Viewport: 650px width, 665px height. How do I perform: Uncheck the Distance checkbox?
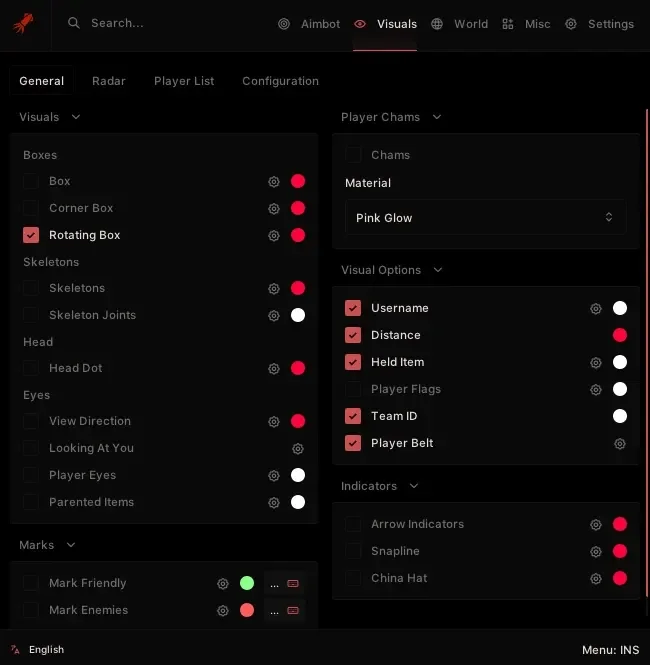click(353, 335)
